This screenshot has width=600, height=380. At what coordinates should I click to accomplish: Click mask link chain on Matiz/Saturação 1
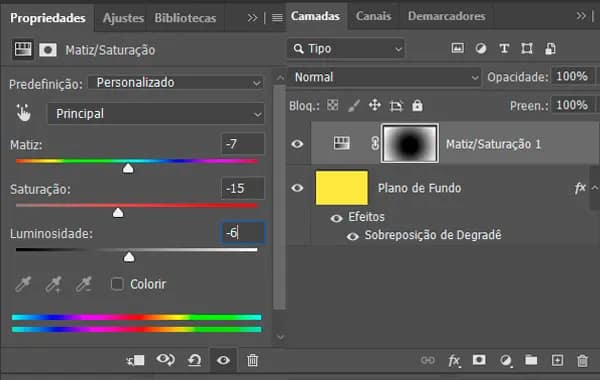pyautogui.click(x=375, y=144)
